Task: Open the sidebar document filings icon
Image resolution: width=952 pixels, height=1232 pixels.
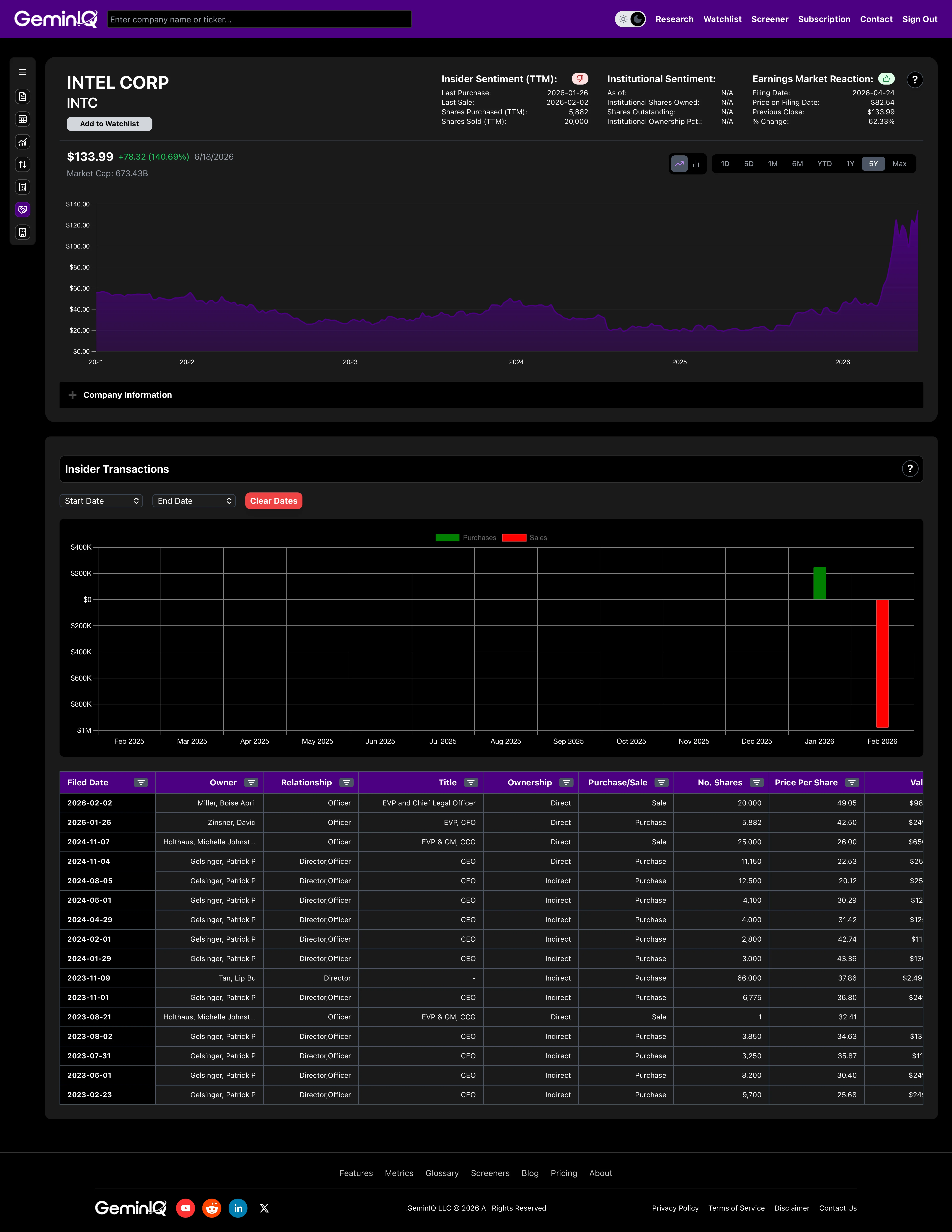Action: pyautogui.click(x=23, y=96)
